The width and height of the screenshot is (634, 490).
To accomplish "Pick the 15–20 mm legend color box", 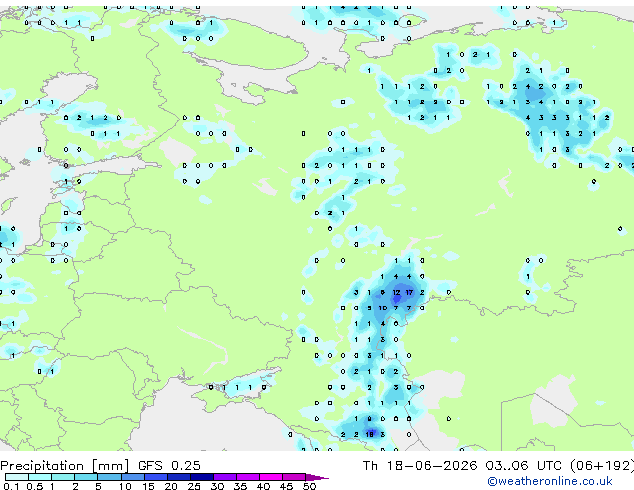I will coord(156,477).
